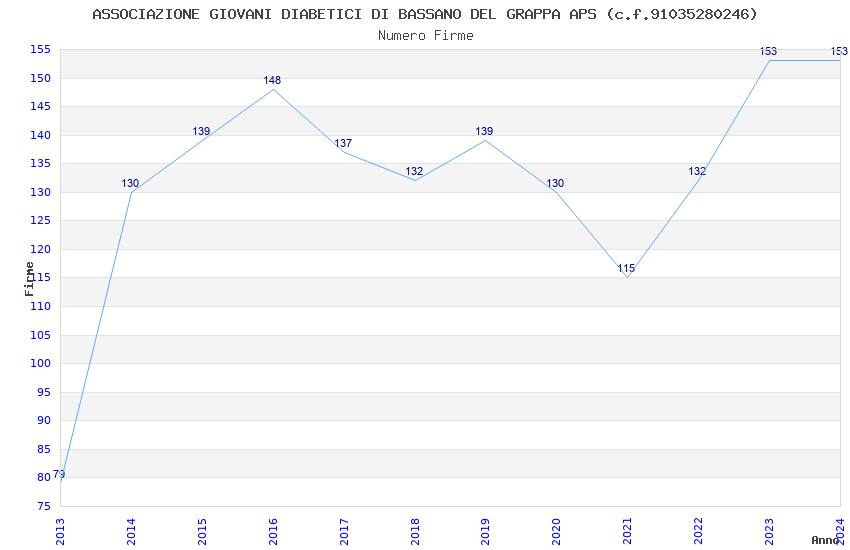The width and height of the screenshot is (850, 550).
Task: Click the Anno x-axis title
Action: click(825, 540)
